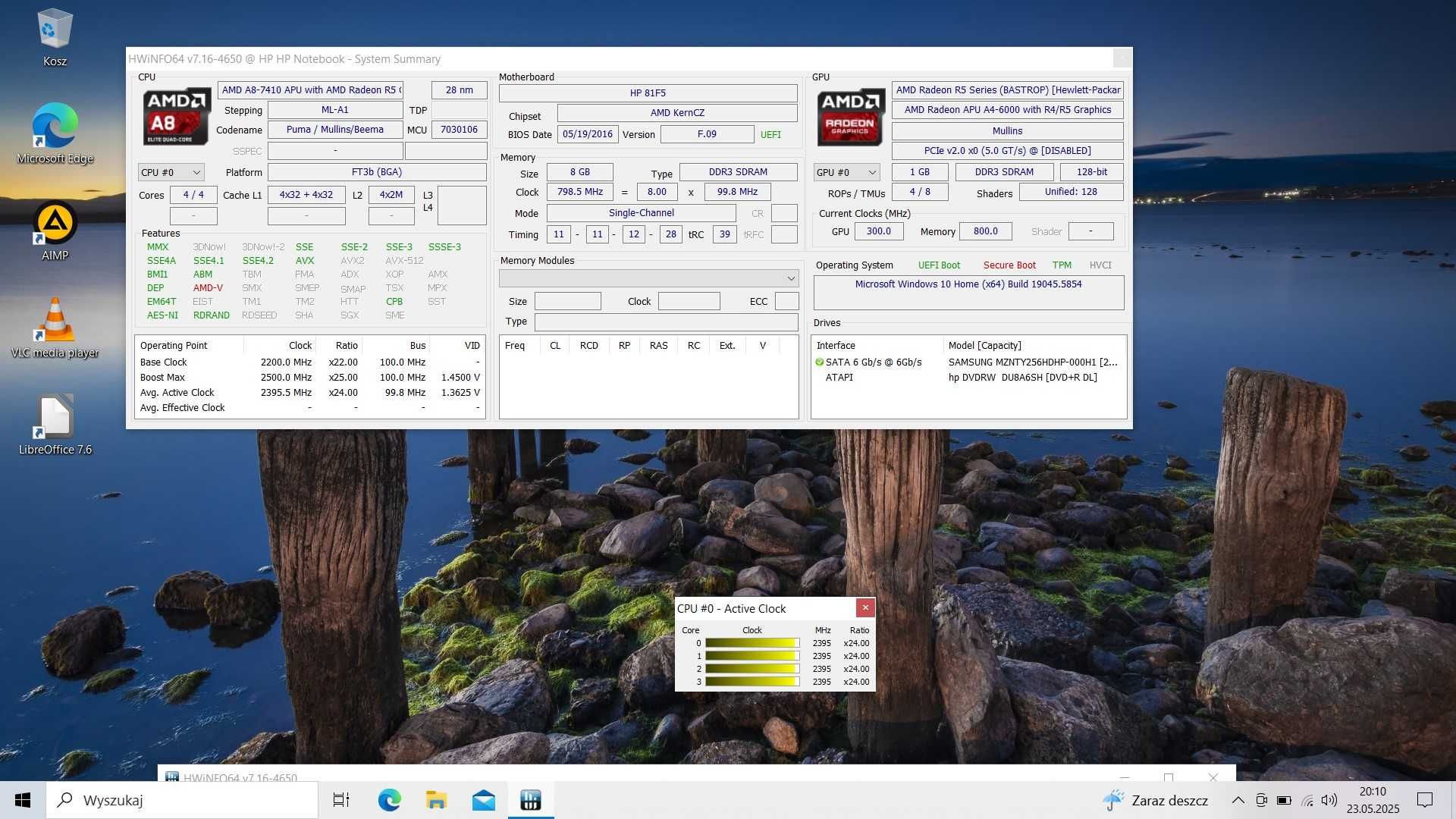Click the memory clock 798.5 MHz value
The width and height of the screenshot is (1456, 819).
coord(580,192)
